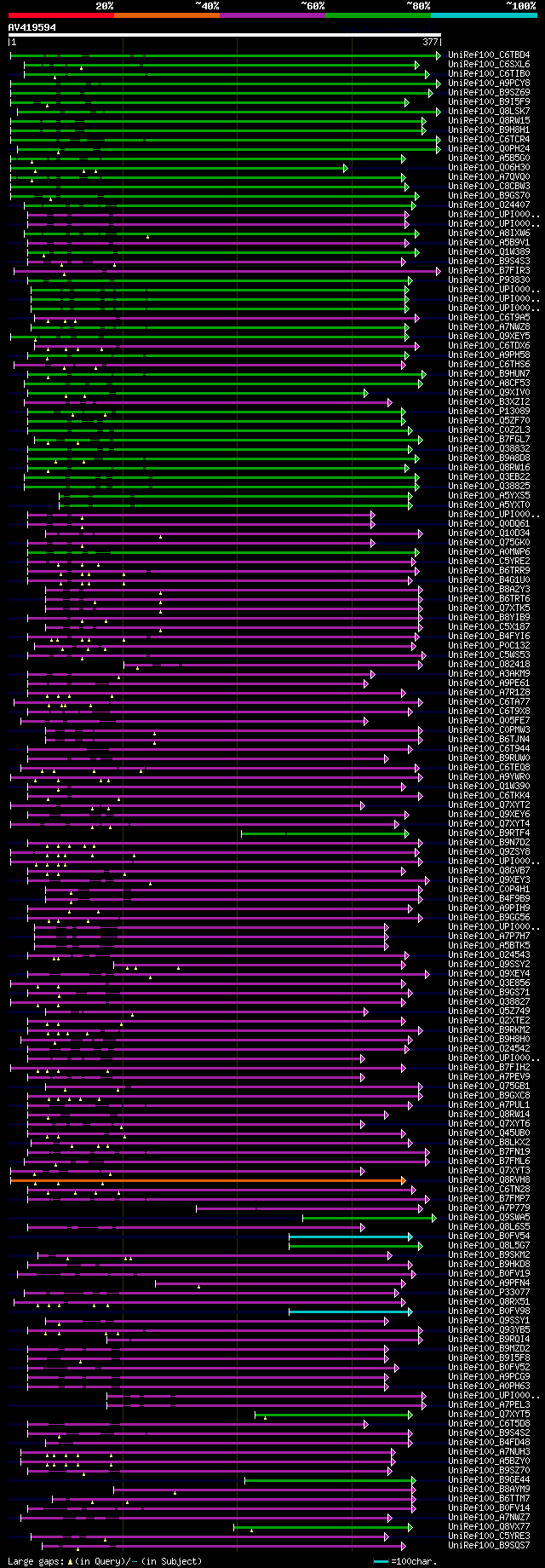Open hit UniRef100_A8IXW6
This screenshot has width=545, height=1568.
(489, 233)
